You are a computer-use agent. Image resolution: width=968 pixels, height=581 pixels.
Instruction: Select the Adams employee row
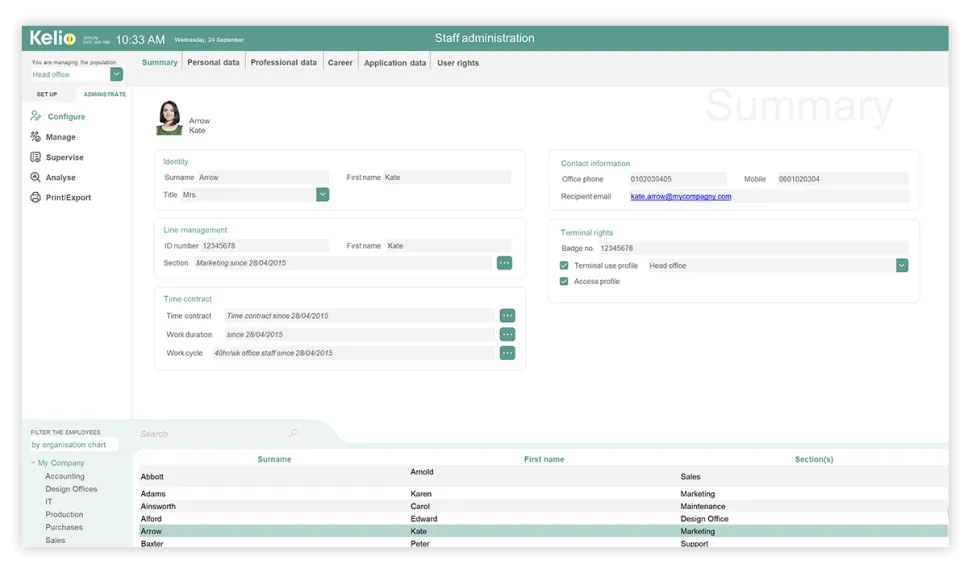click(543, 494)
